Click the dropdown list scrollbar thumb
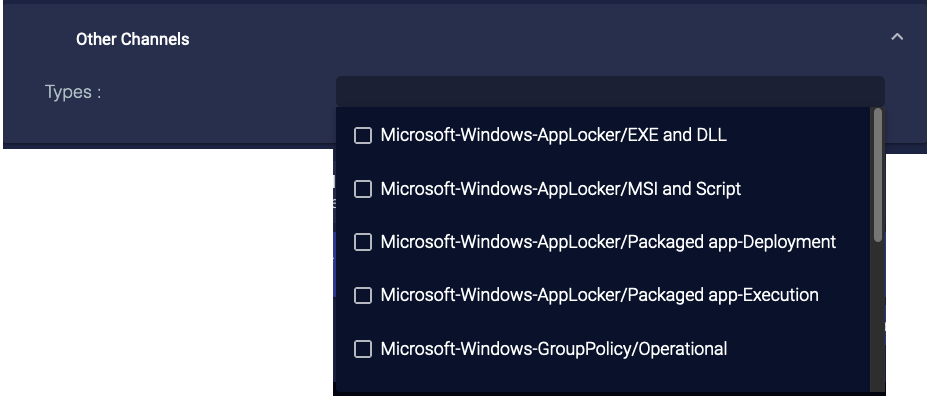 click(x=878, y=175)
